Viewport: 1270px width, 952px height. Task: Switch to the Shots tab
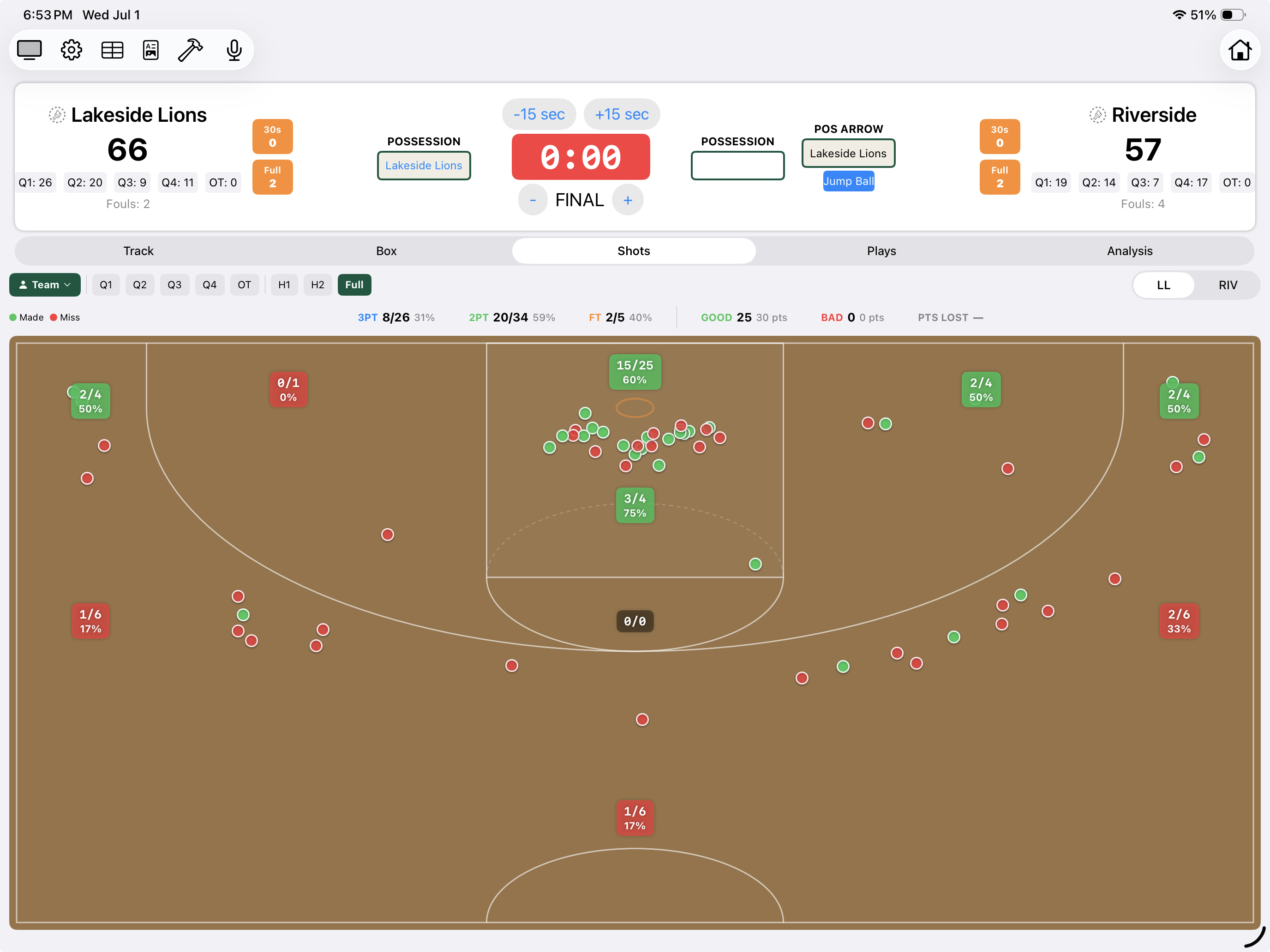pos(634,251)
